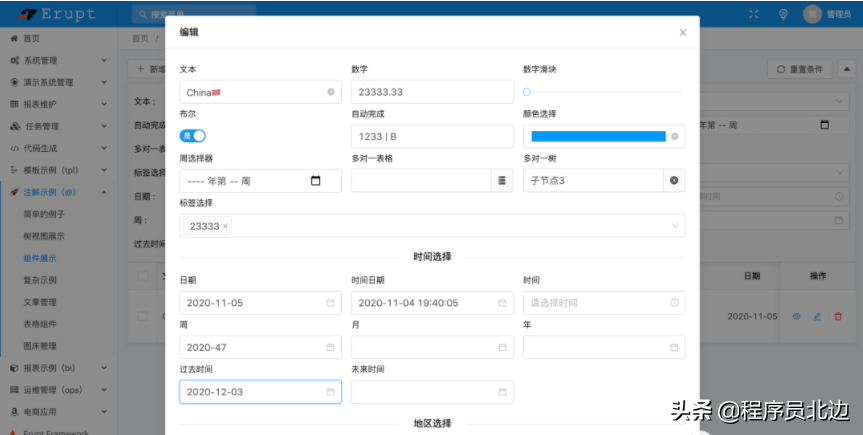
Task: Click the 数字滑块 slider handle
Action: click(527, 92)
